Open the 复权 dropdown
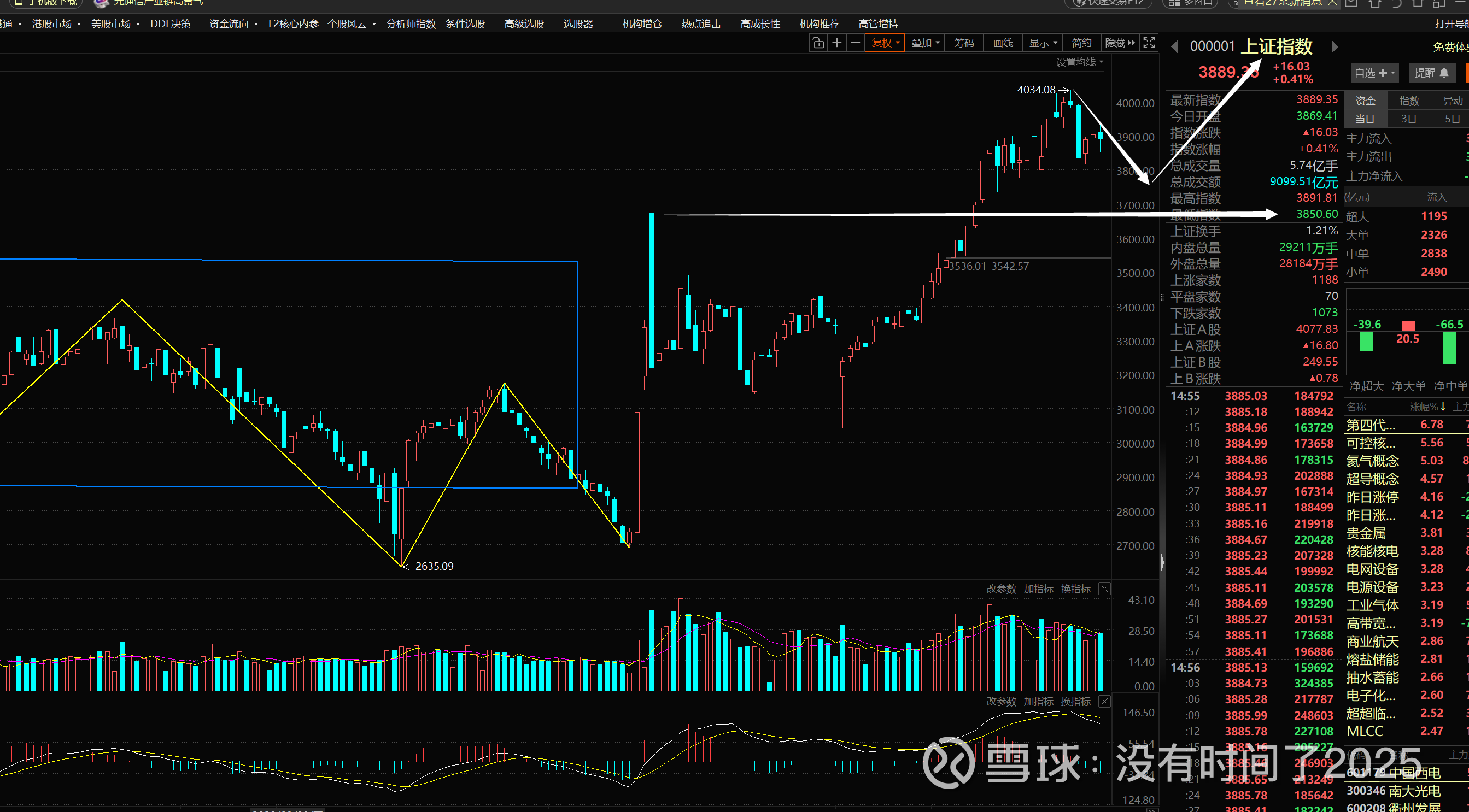Viewport: 1469px width, 812px height. pyautogui.click(x=885, y=43)
